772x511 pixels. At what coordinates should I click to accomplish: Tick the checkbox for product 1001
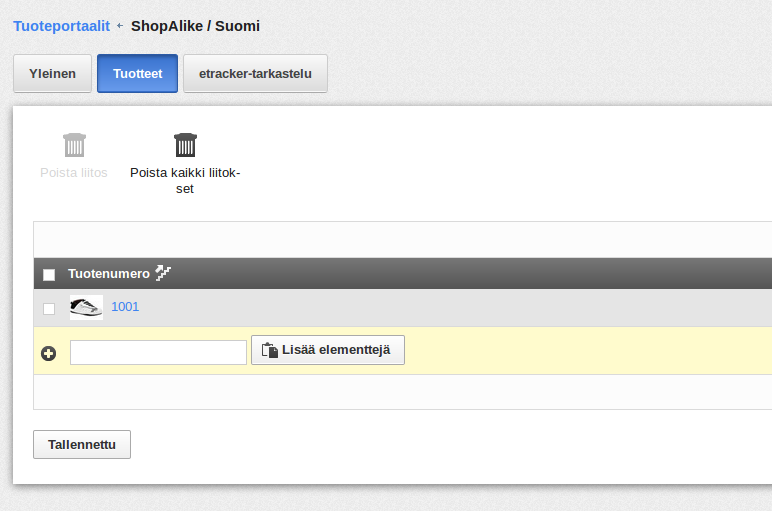click(x=49, y=309)
